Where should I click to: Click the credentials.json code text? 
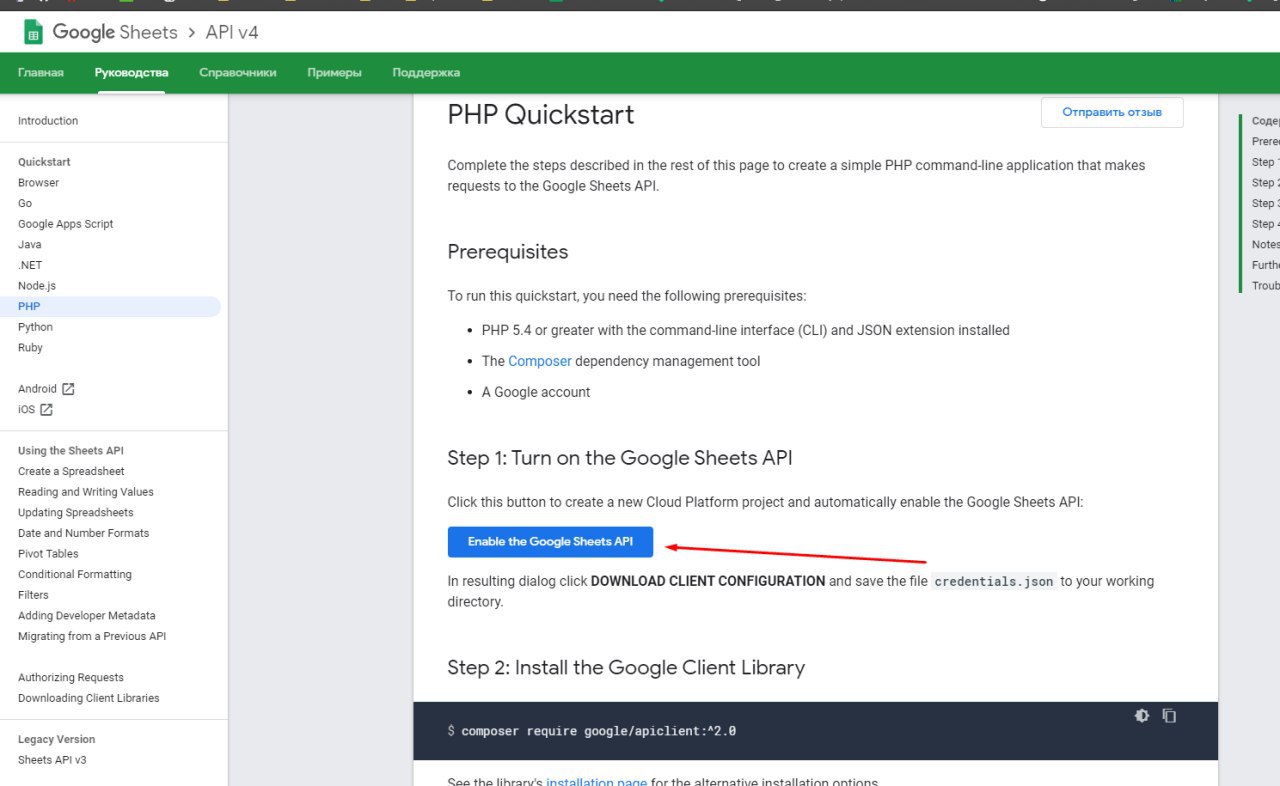(994, 581)
